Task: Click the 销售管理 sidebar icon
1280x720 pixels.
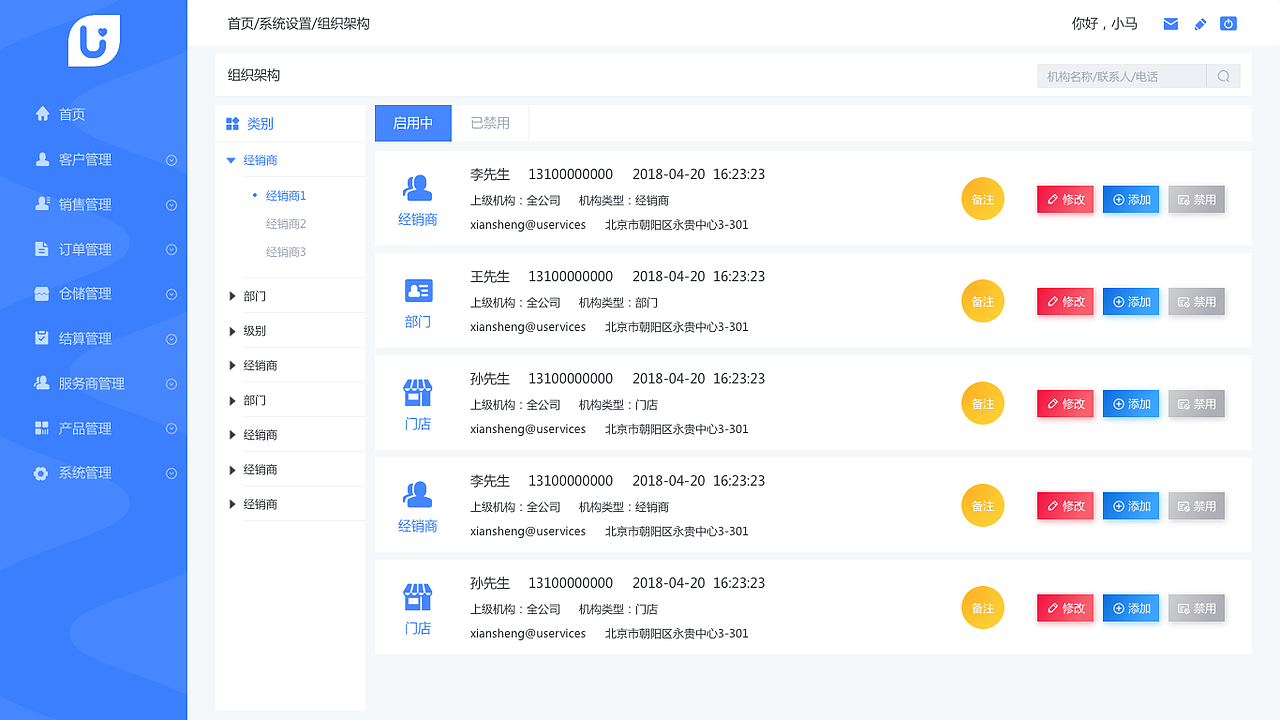Action: coord(42,204)
